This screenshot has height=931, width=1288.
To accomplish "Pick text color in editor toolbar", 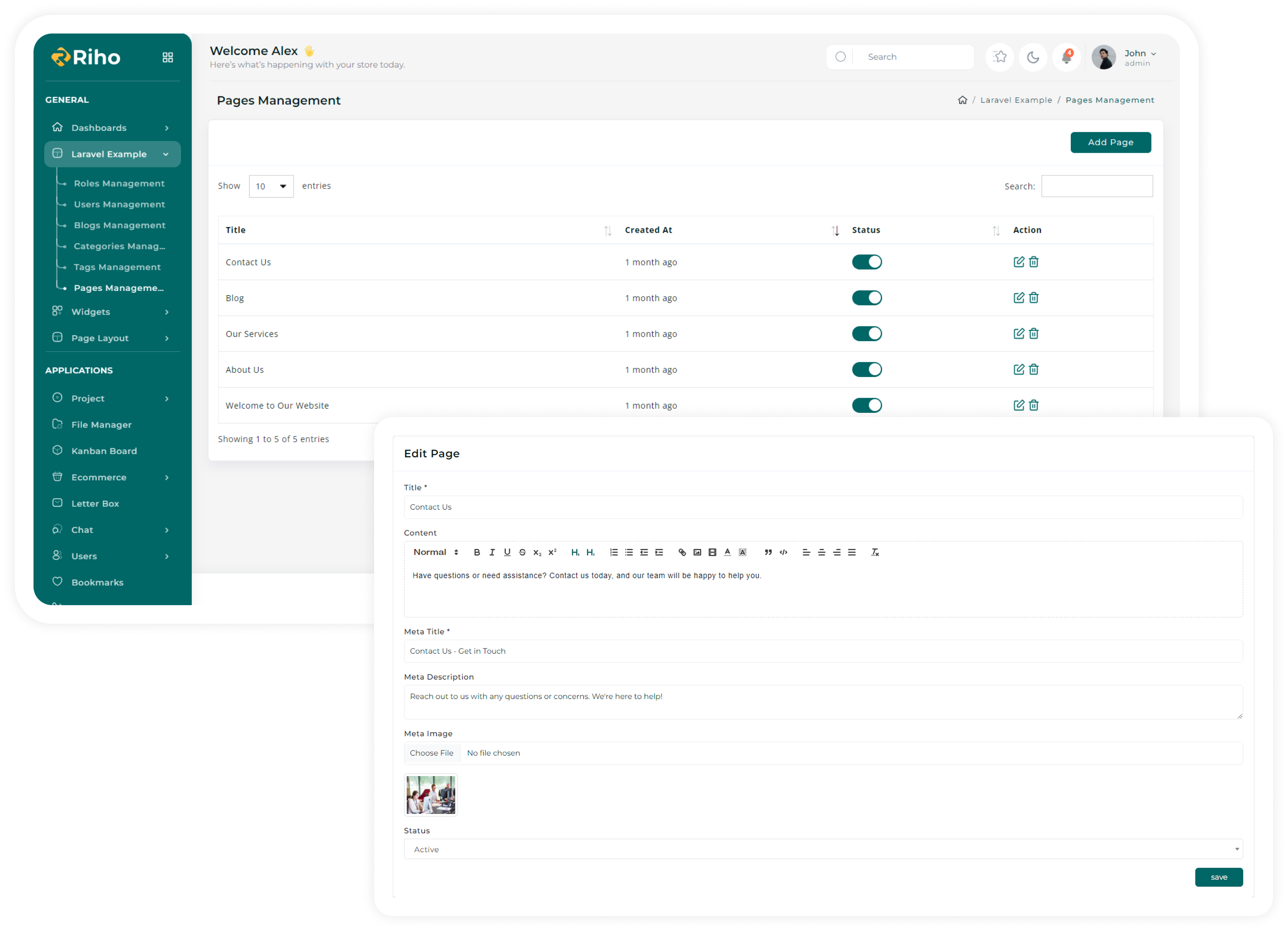I will 727,552.
